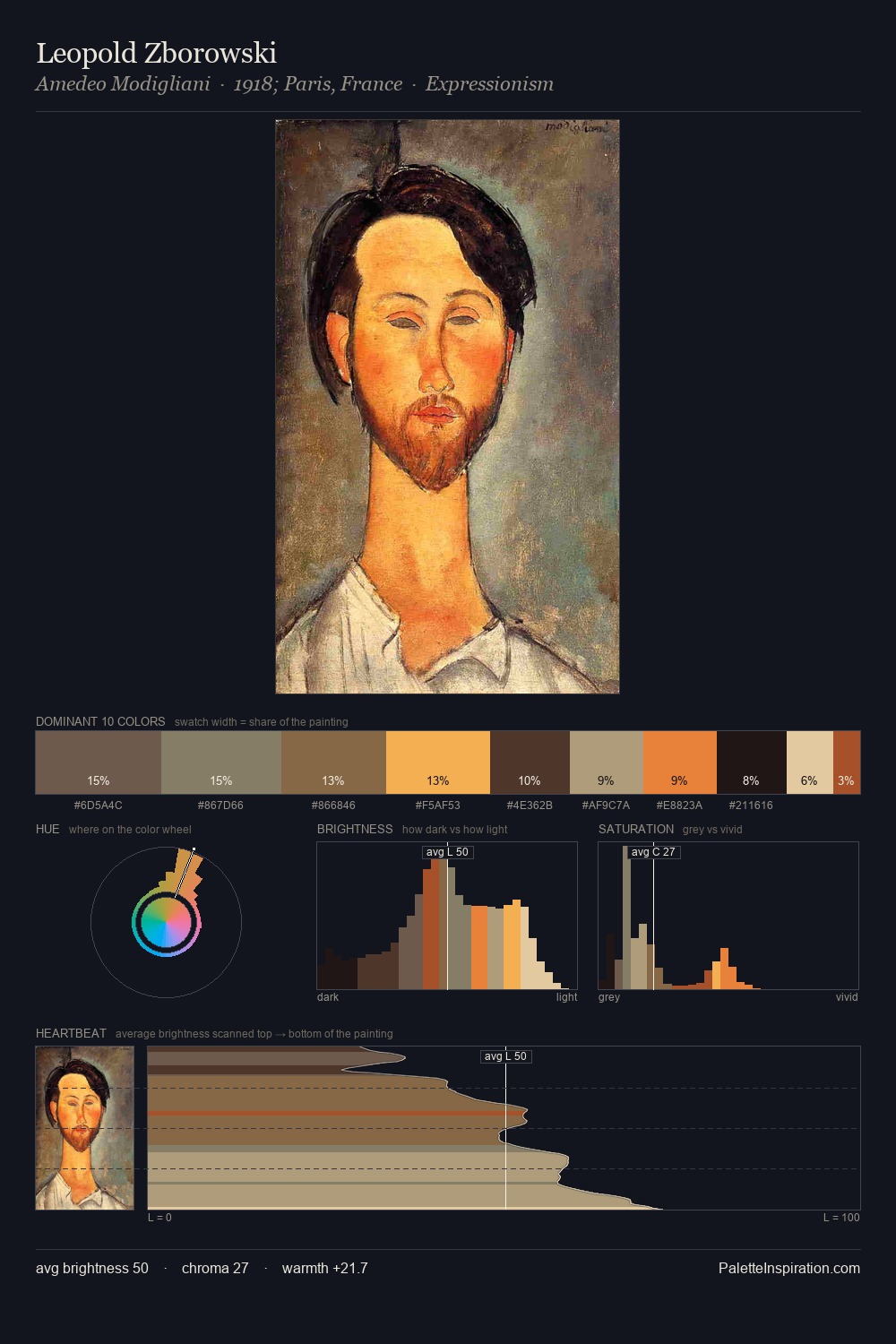The height and width of the screenshot is (1344, 896).
Task: Click the '1918; Paris, France' text
Action: coord(318,84)
